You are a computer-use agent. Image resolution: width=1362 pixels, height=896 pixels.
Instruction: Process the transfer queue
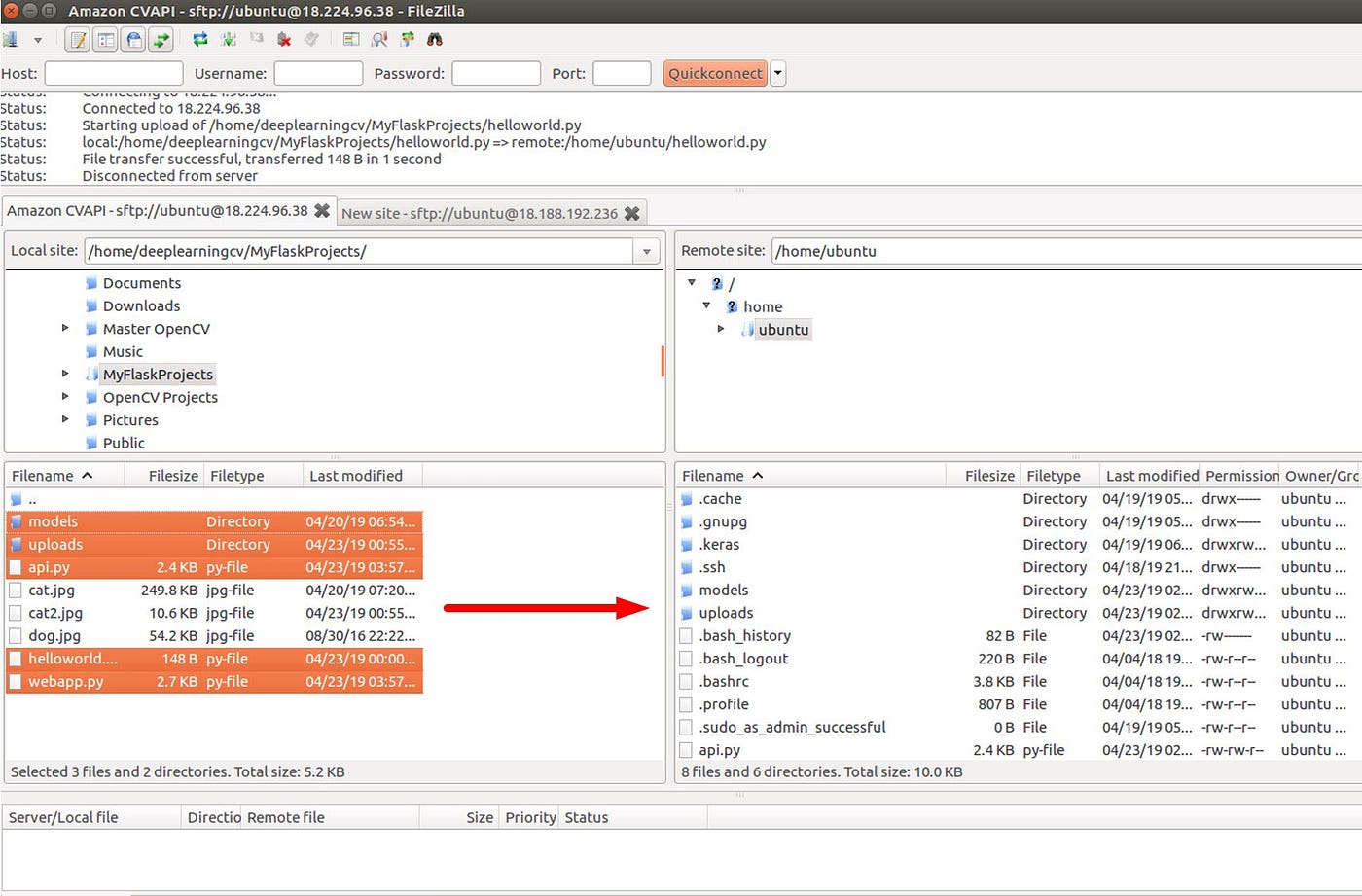pyautogui.click(x=230, y=39)
